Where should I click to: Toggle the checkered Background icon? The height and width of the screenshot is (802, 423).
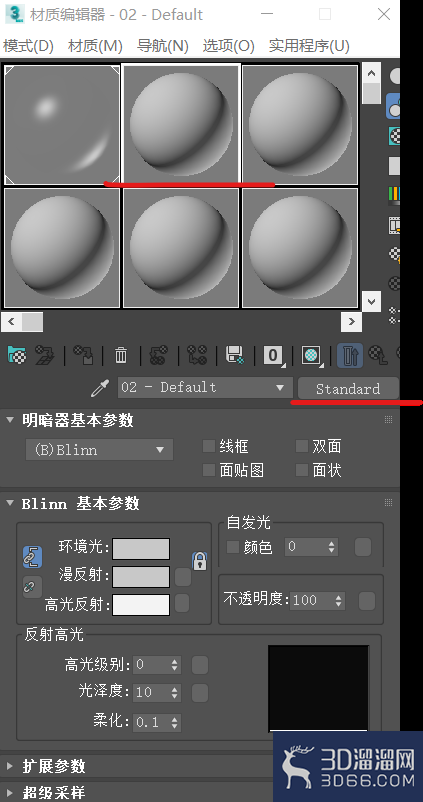pyautogui.click(x=394, y=136)
